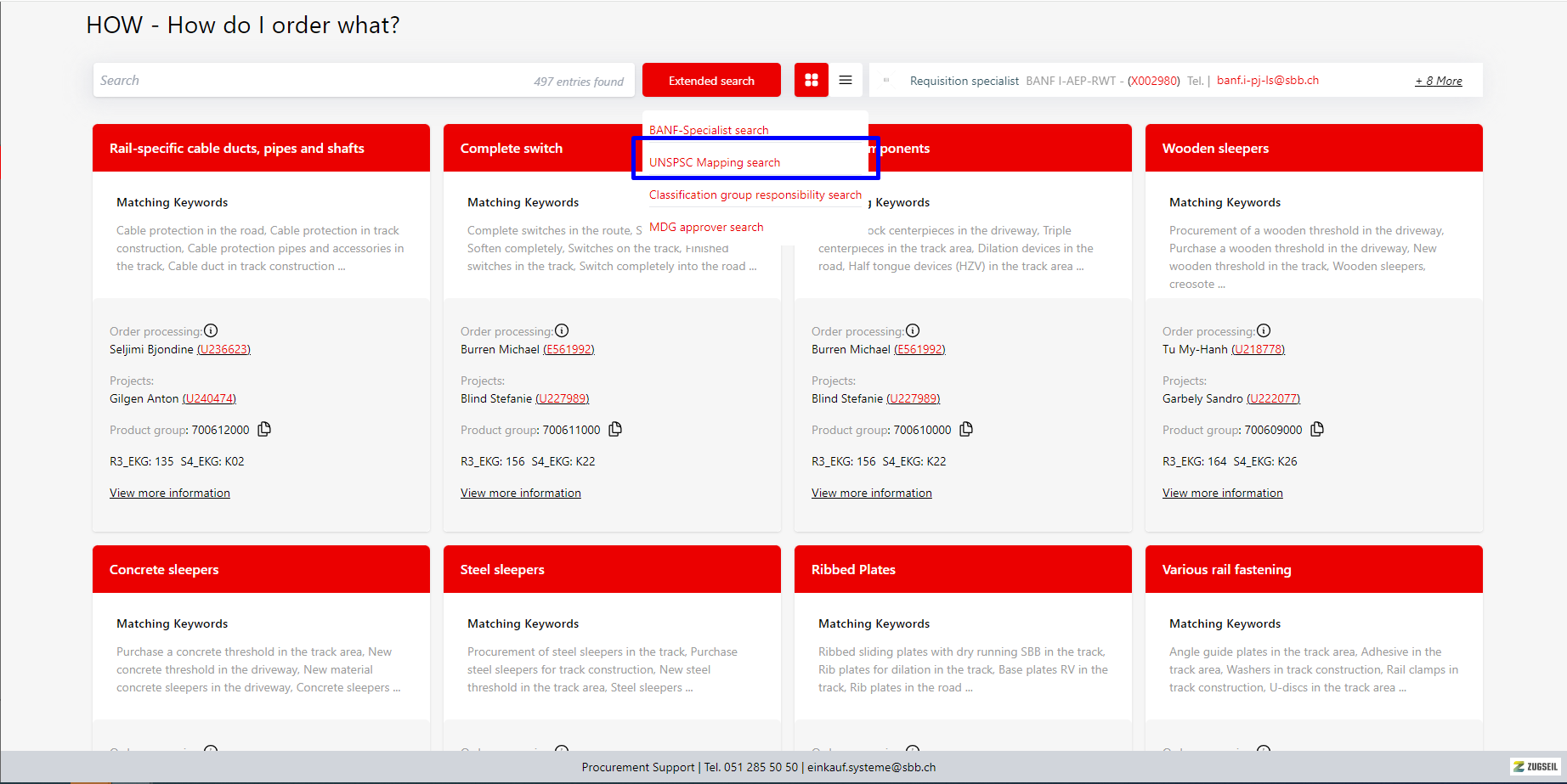The image size is (1567, 784).
Task: Expand the '+ 8 More' specialists list
Action: pos(1438,81)
